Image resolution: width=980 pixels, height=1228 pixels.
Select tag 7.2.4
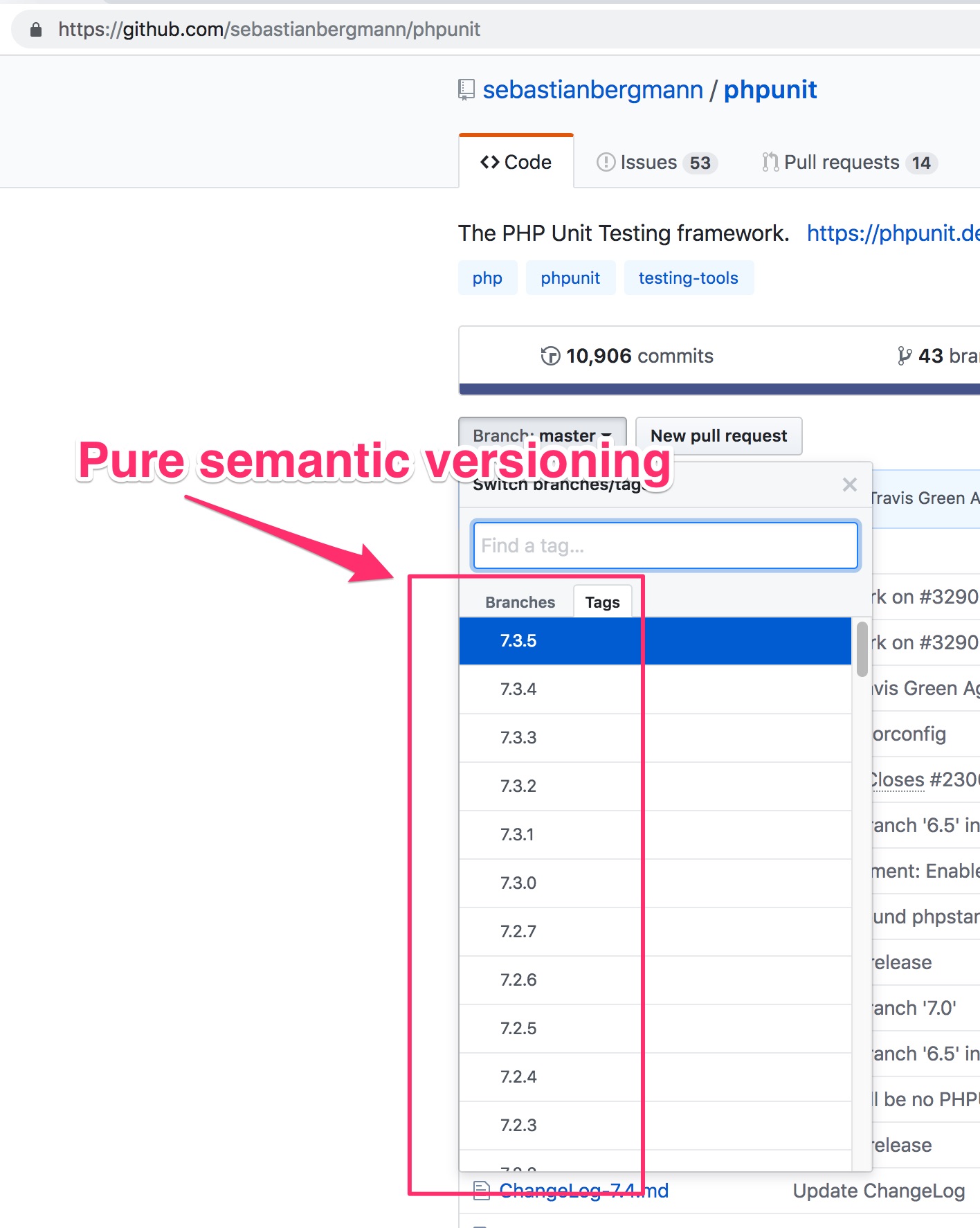[655, 1077]
